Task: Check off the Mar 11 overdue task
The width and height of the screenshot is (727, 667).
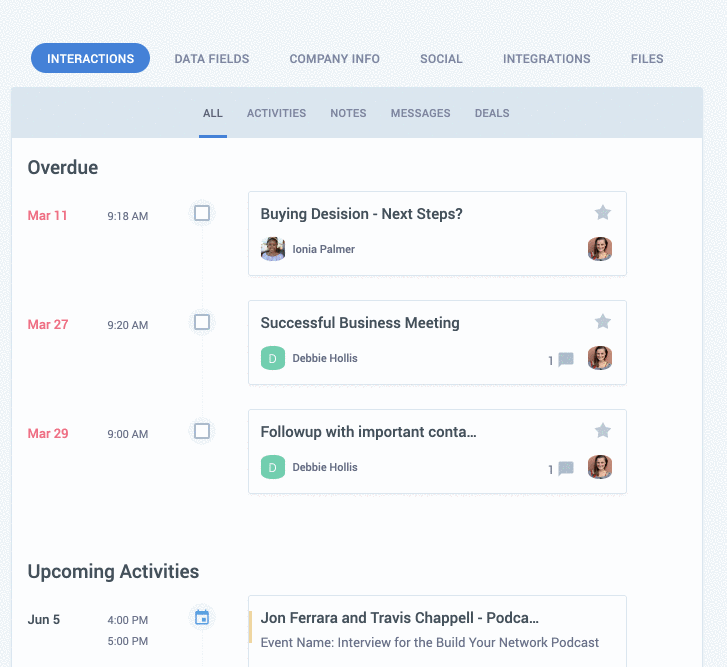Action: point(202,213)
